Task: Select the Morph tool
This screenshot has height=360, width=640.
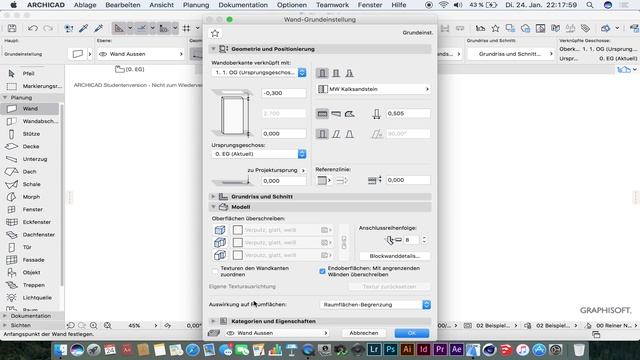Action: 31,197
